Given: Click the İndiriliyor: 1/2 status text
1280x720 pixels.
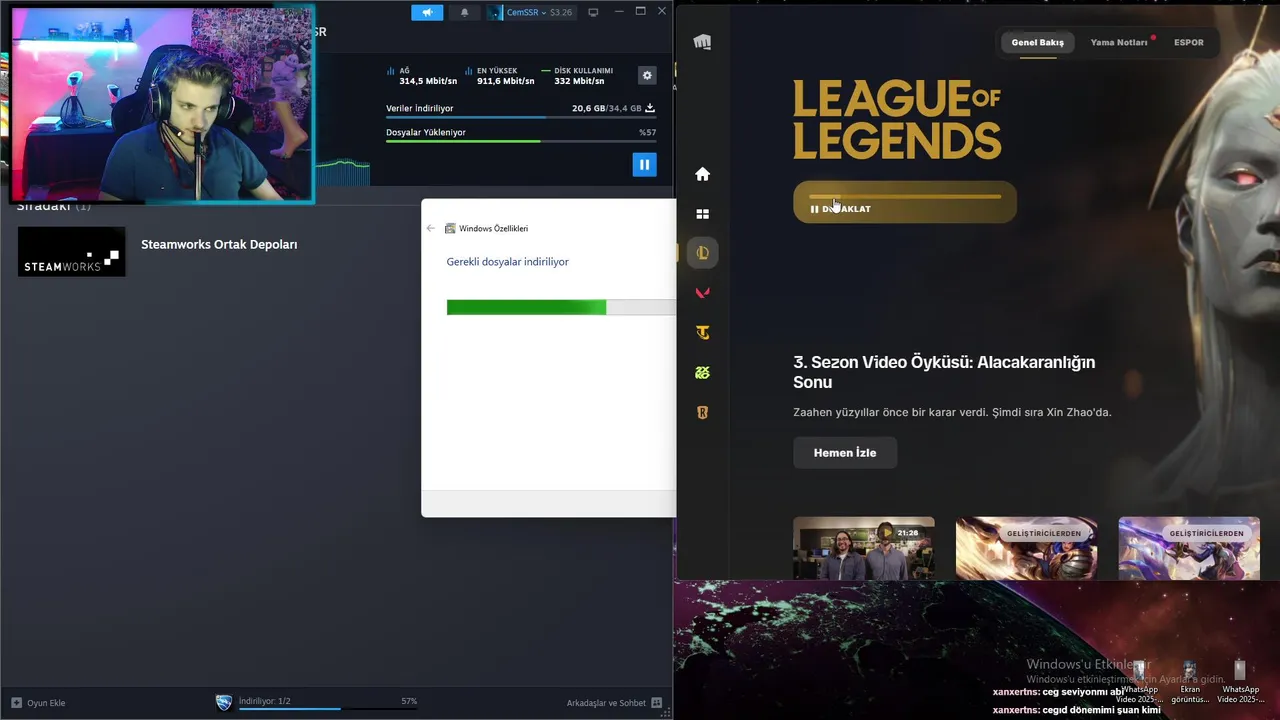Looking at the screenshot, I should pyautogui.click(x=264, y=701).
